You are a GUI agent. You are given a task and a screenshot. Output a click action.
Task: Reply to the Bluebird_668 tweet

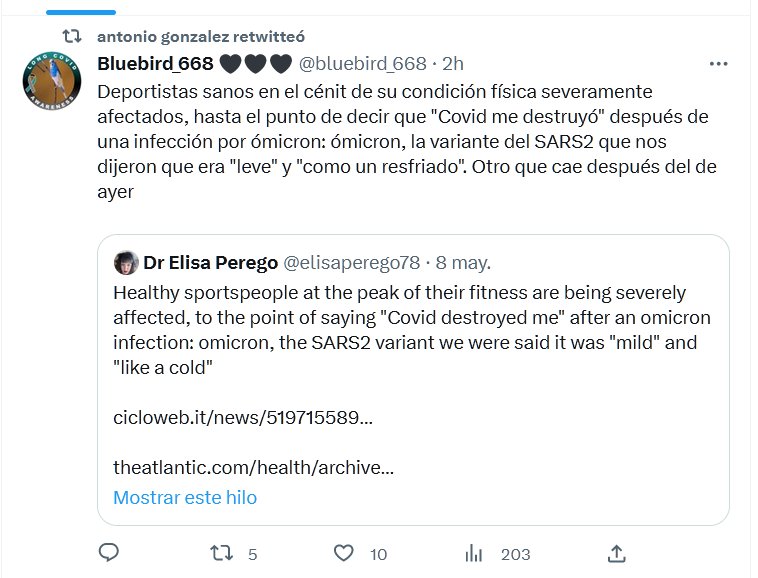(110, 553)
